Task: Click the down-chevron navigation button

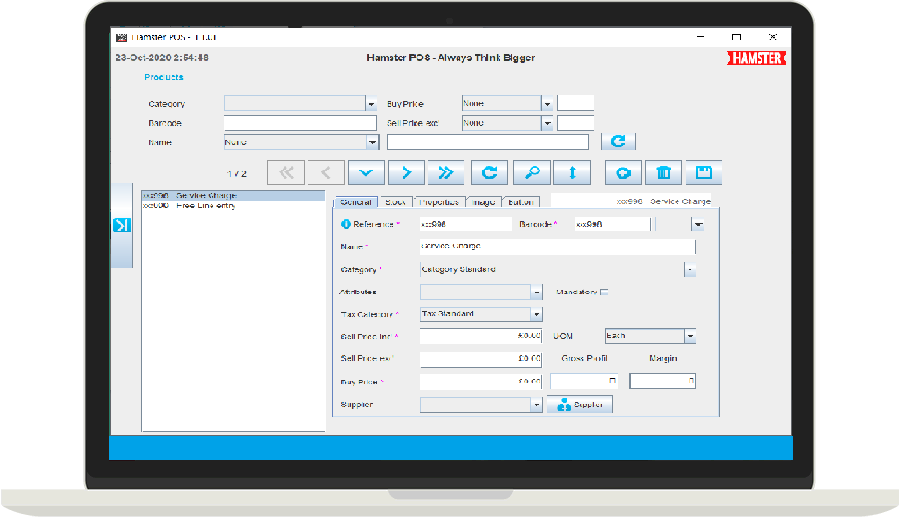Action: tap(366, 173)
